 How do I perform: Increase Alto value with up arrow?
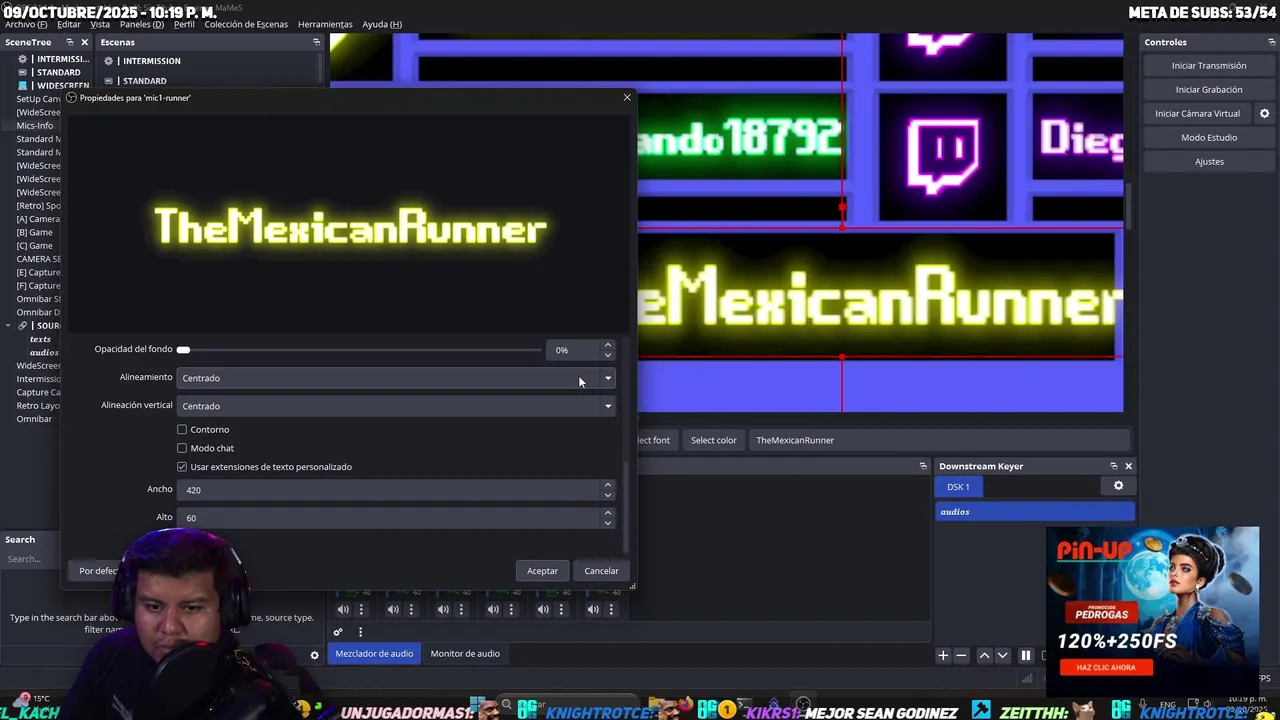coord(607,513)
